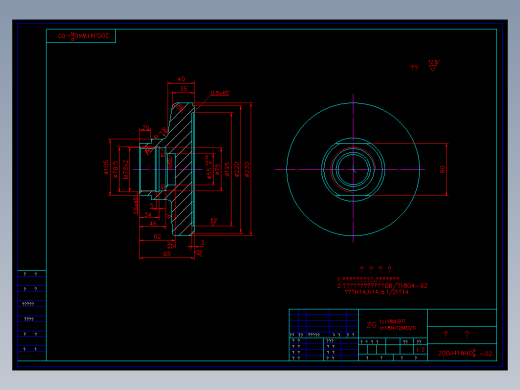520x390 pixels.
Task: Click the ø78.5 diameter dimension
Action: coord(116,169)
